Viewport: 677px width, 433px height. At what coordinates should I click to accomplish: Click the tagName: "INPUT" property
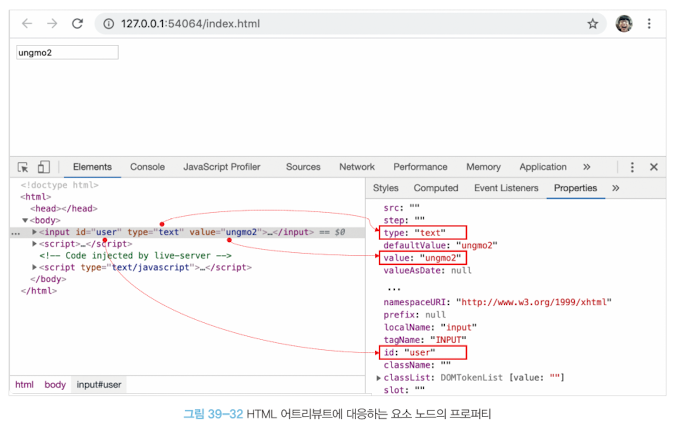pos(425,340)
